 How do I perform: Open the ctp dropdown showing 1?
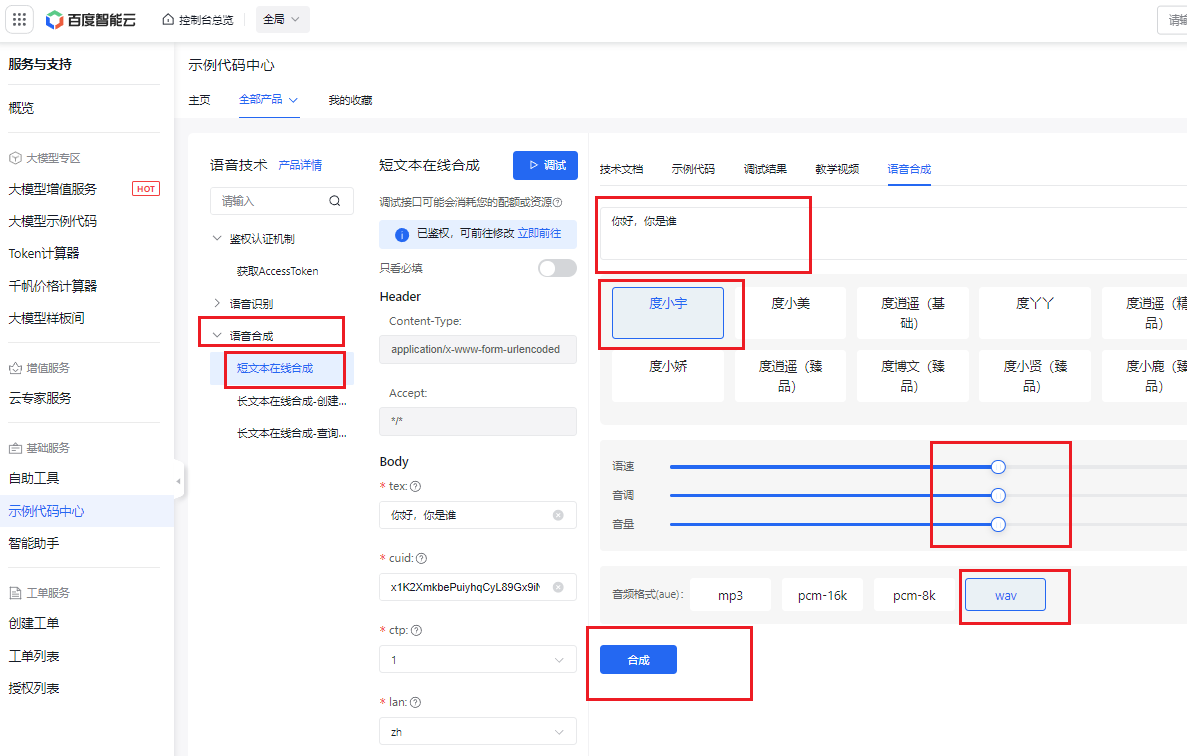point(478,660)
